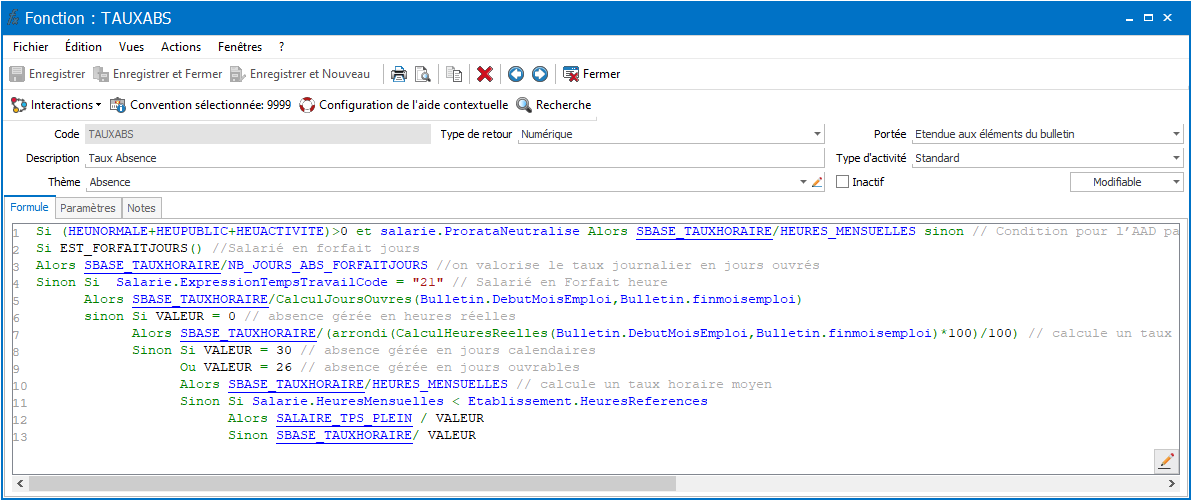Click the printer icon
The height and width of the screenshot is (501, 1192).
coord(399,75)
